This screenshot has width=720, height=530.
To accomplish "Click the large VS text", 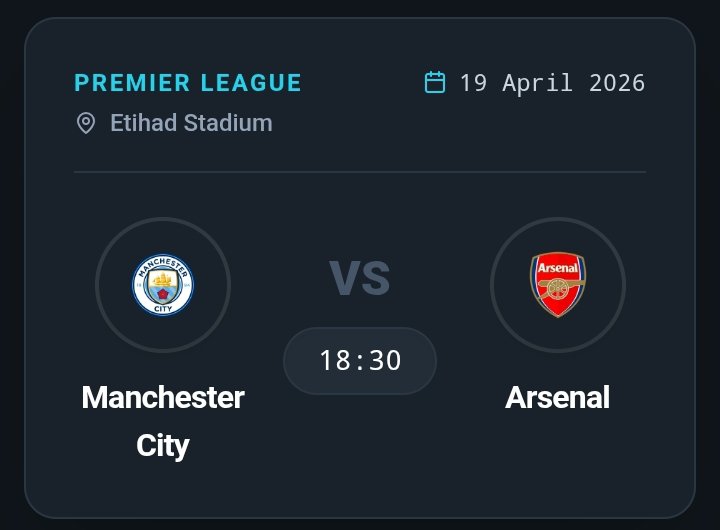I will pyautogui.click(x=360, y=278).
